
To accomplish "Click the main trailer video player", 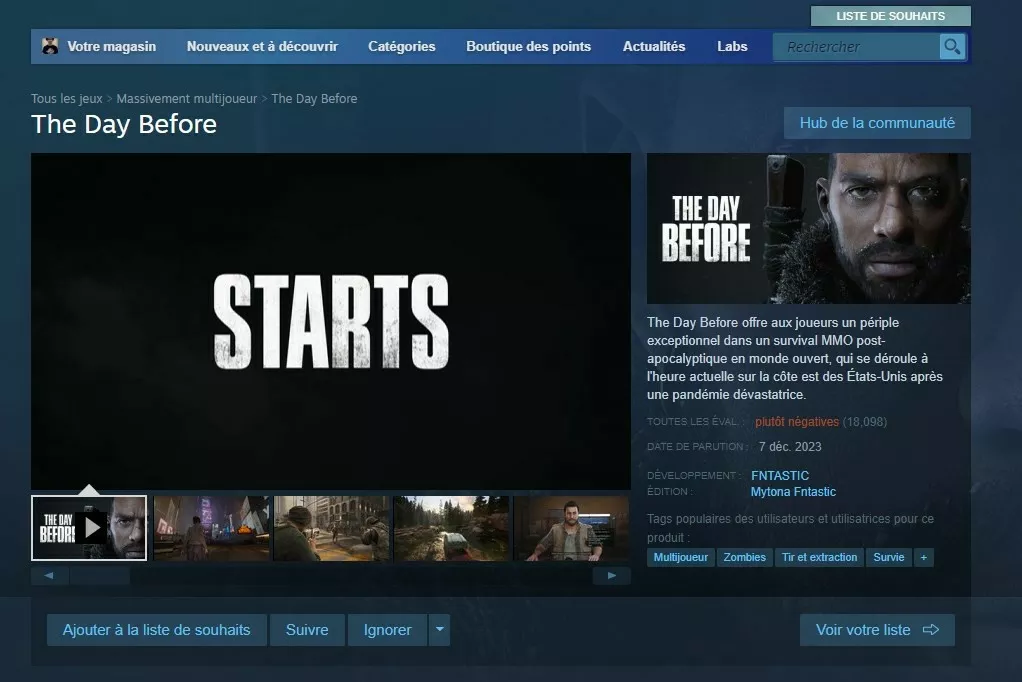I will [330, 321].
